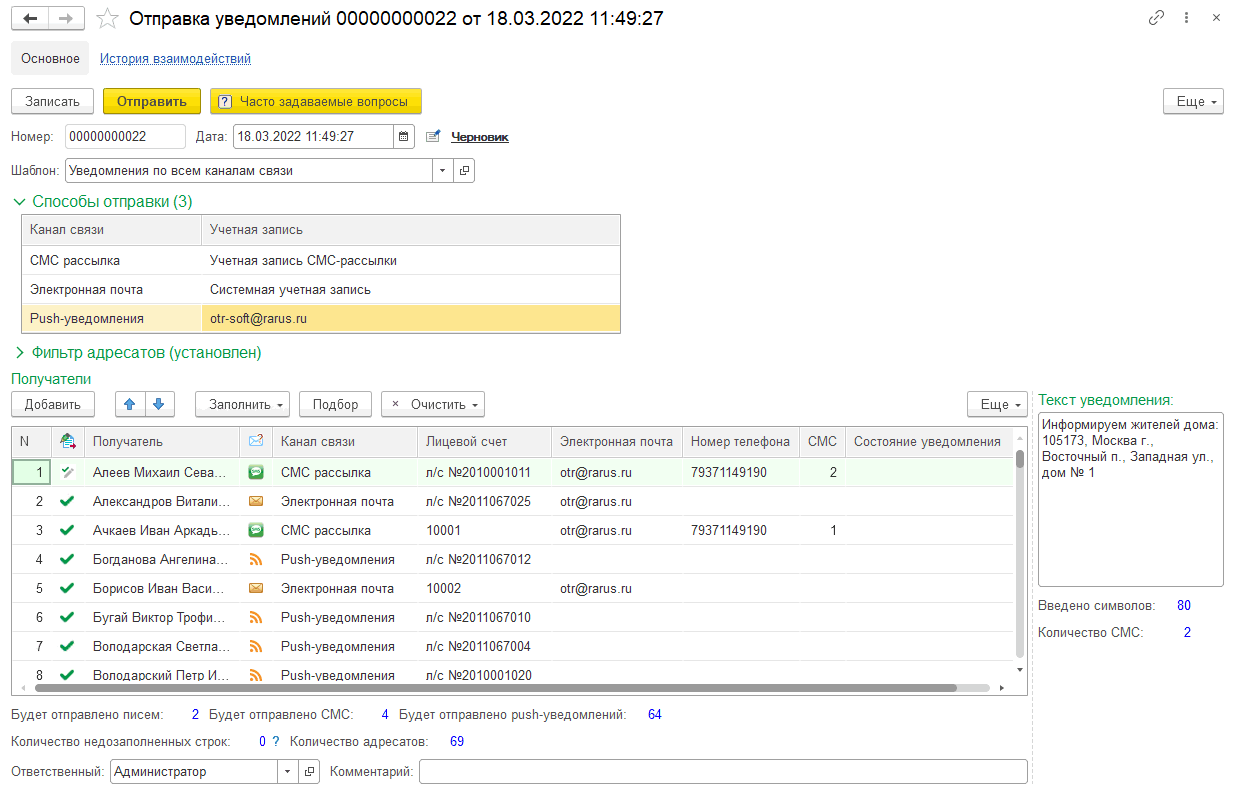
Task: Click into the Комментарий input field
Action: click(723, 772)
